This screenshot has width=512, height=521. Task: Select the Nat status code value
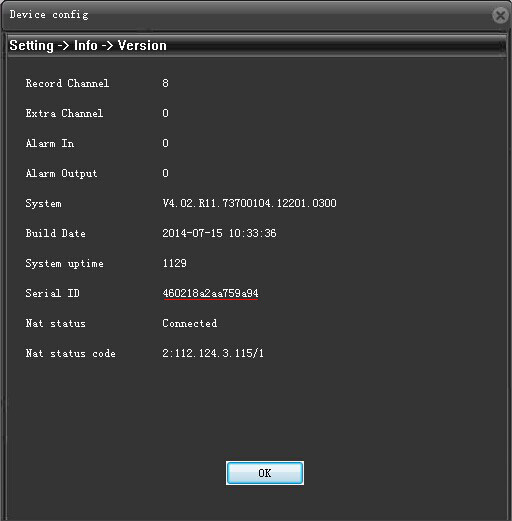213,353
